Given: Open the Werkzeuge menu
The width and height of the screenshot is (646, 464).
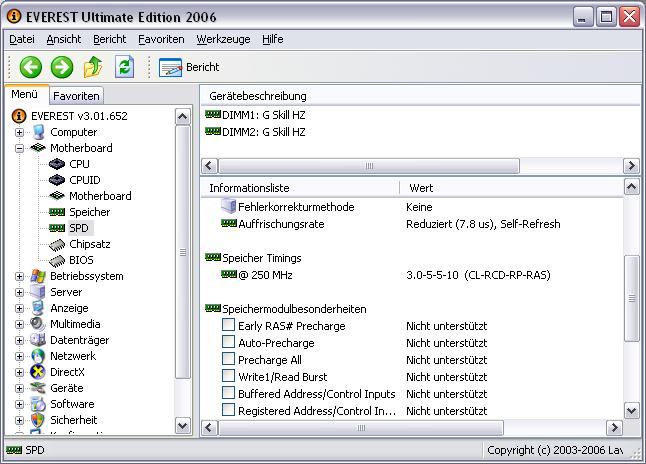Looking at the screenshot, I should point(223,39).
